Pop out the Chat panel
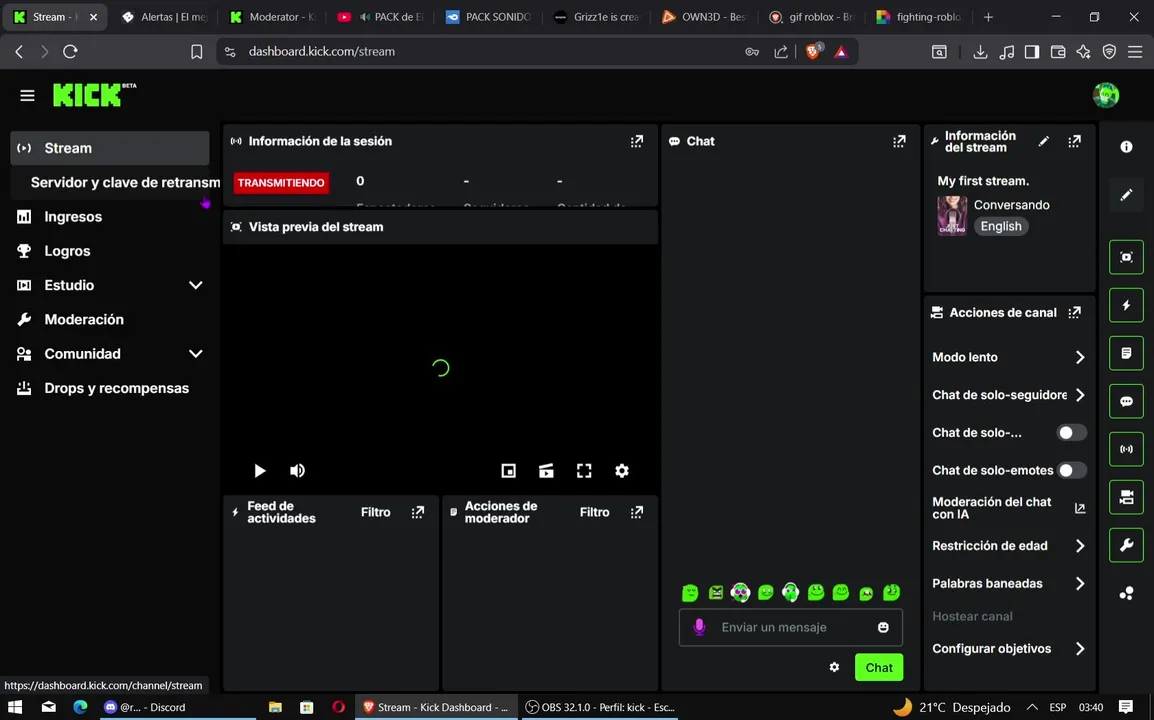This screenshot has width=1154, height=720. click(899, 141)
